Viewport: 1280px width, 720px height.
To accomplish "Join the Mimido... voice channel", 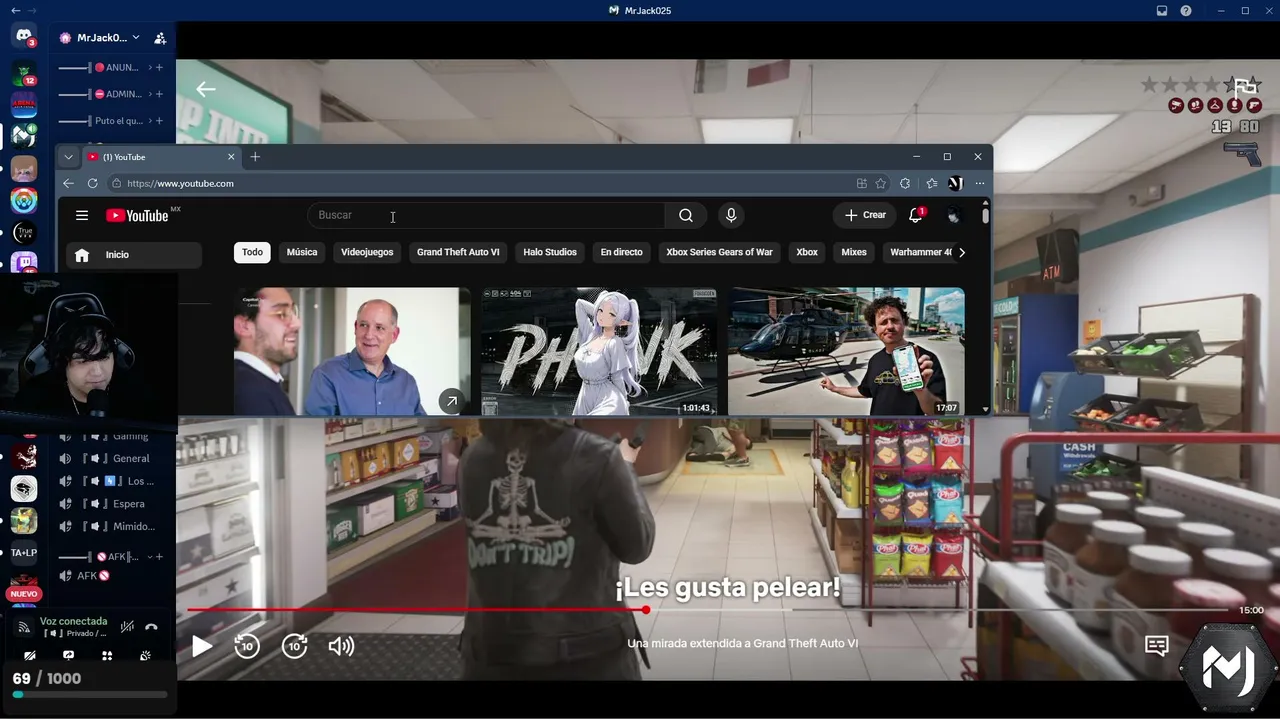I will (x=105, y=527).
